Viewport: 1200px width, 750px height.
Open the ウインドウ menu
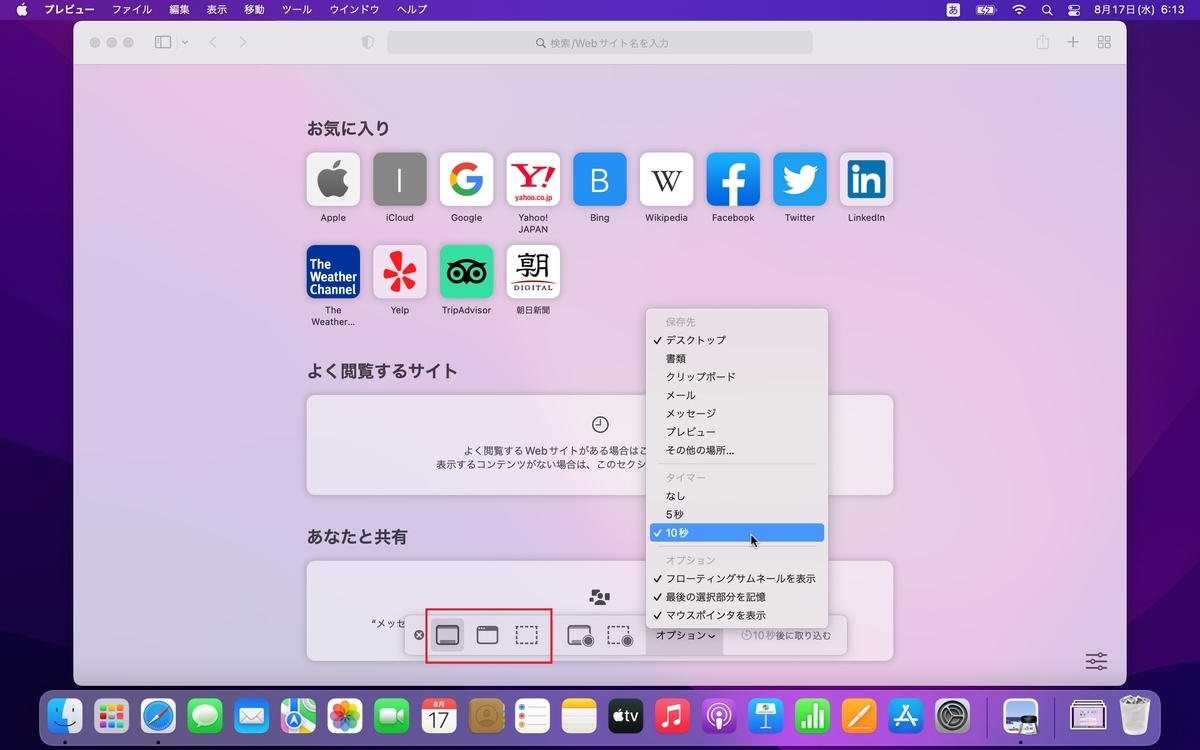click(354, 9)
